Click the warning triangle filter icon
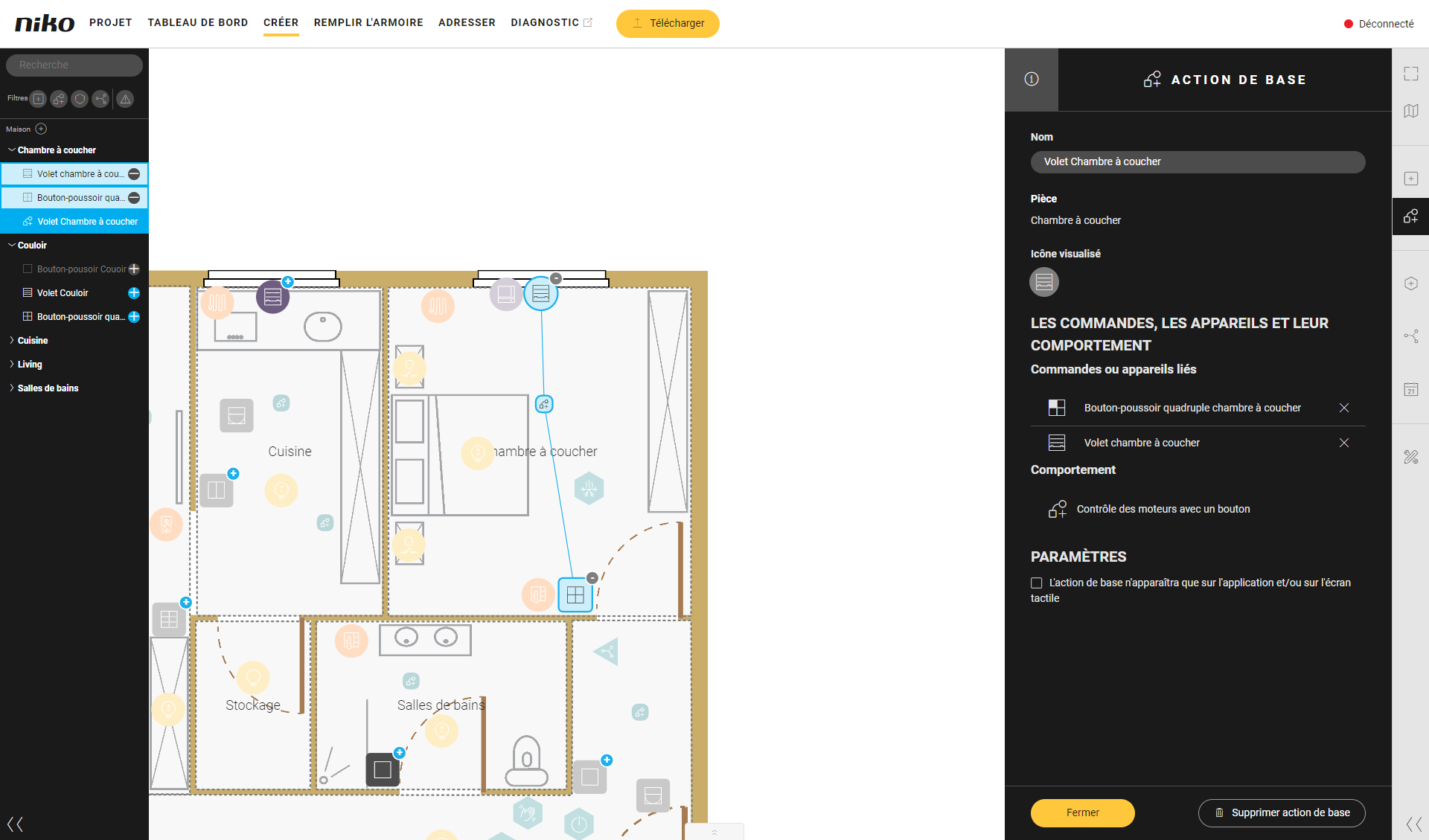1429x840 pixels. point(125,99)
